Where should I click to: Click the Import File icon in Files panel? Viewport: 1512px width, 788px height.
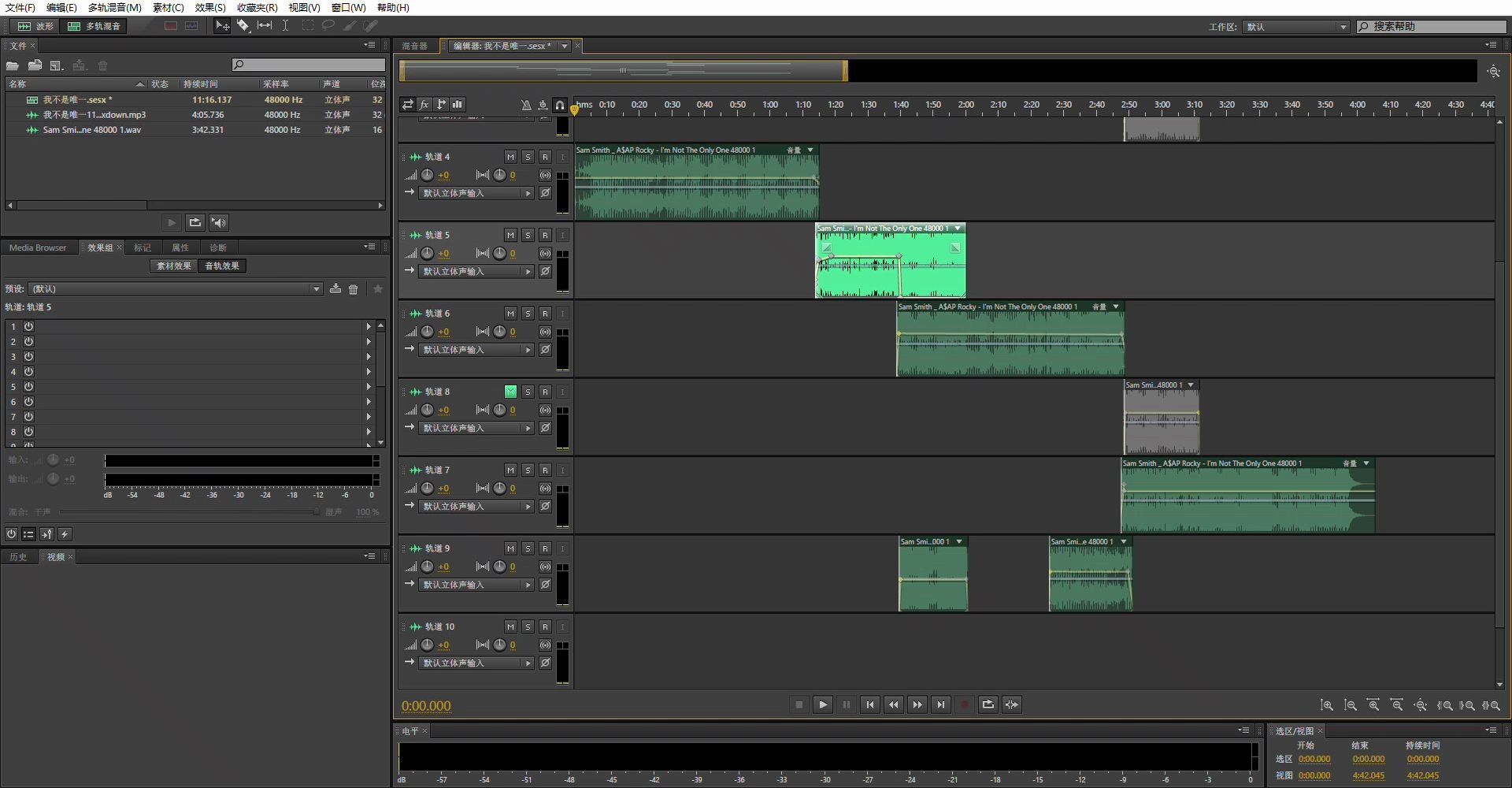[x=35, y=65]
